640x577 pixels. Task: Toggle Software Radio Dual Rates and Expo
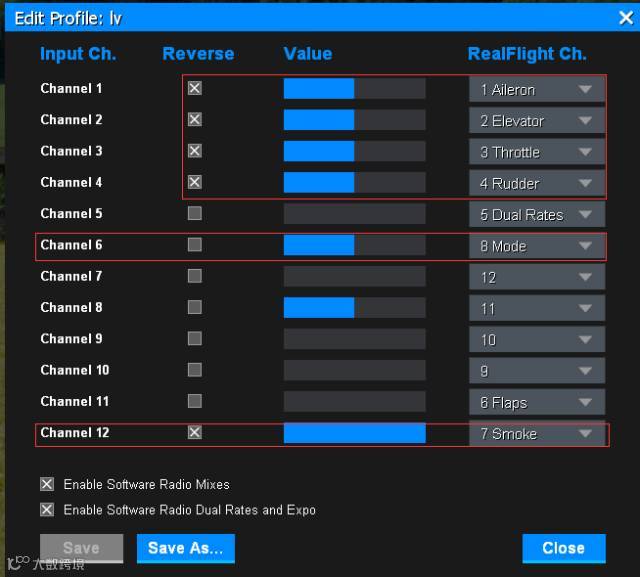tap(47, 510)
